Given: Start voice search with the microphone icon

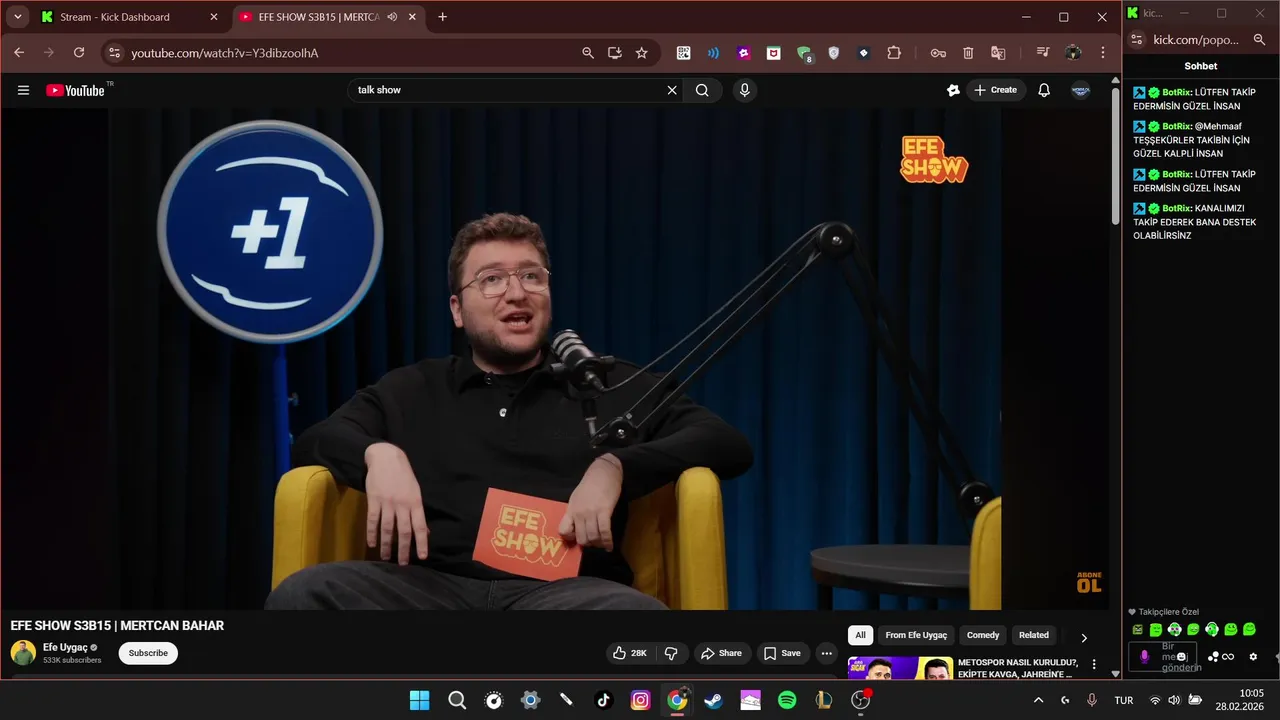Looking at the screenshot, I should (x=744, y=90).
